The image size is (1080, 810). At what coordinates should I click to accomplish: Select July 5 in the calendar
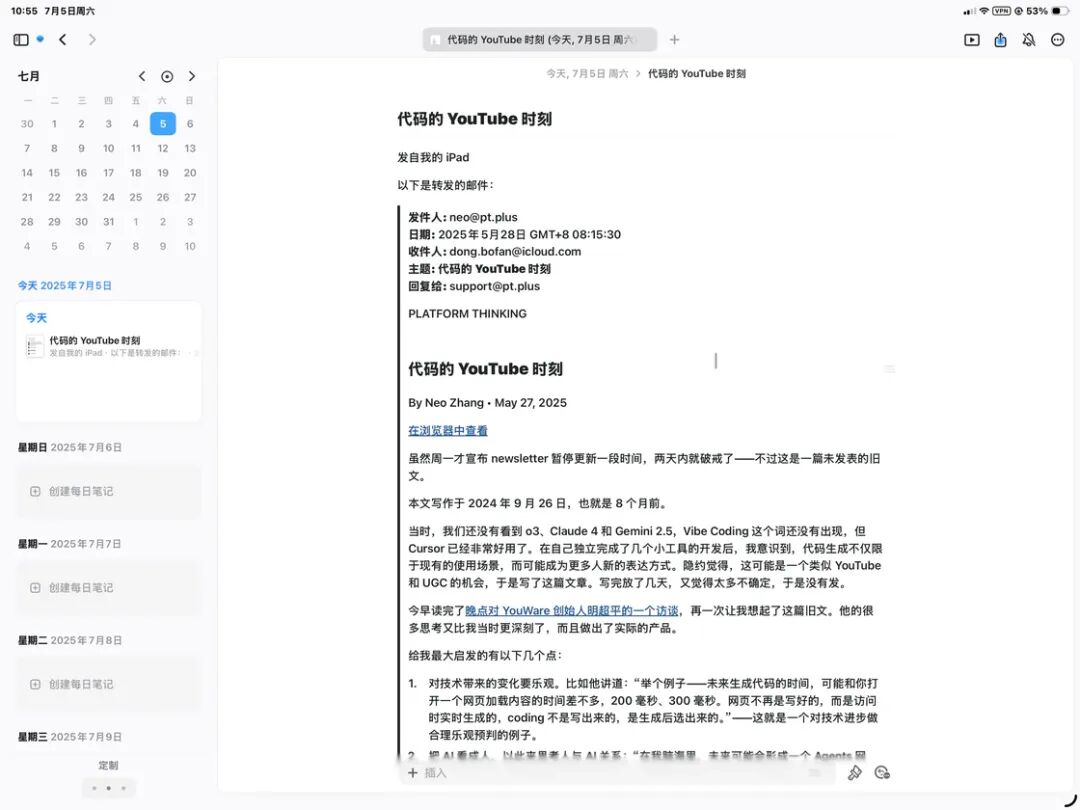(x=163, y=124)
